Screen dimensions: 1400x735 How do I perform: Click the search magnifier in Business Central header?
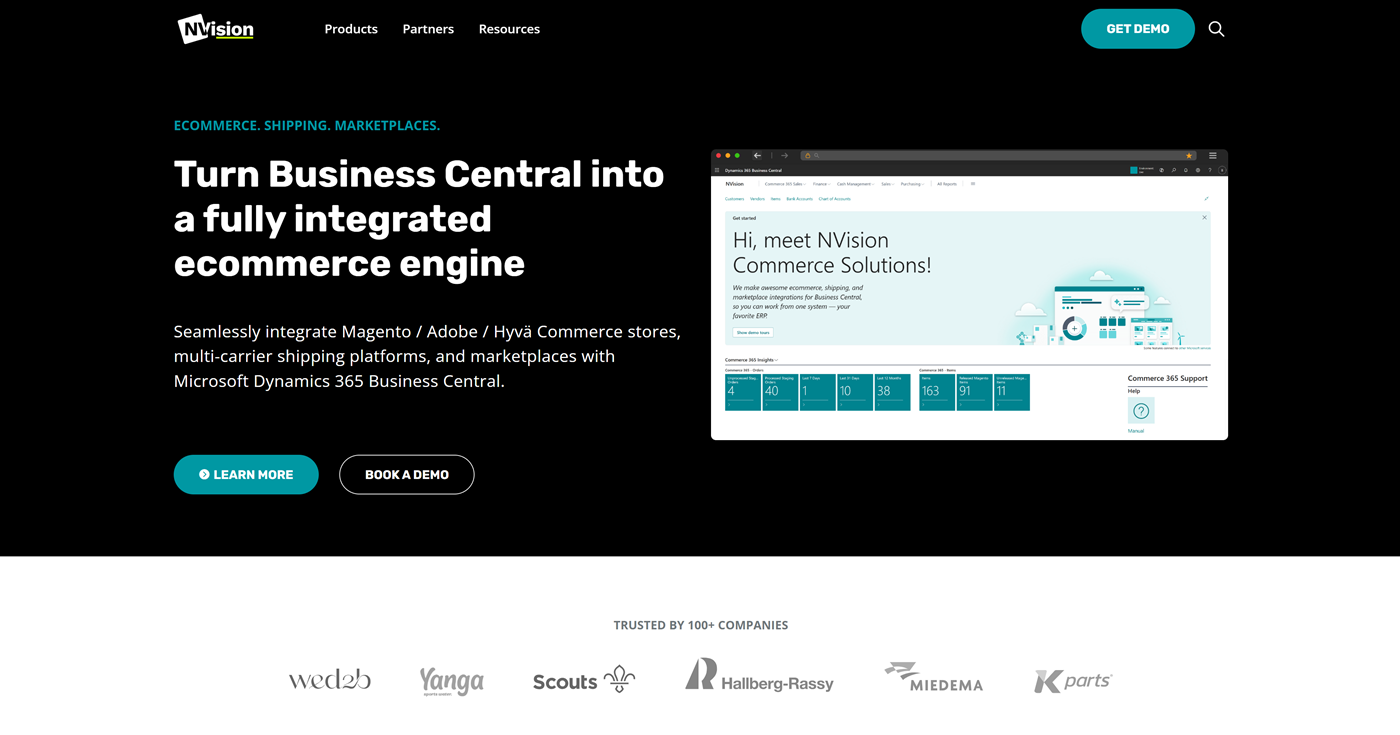pos(1174,171)
